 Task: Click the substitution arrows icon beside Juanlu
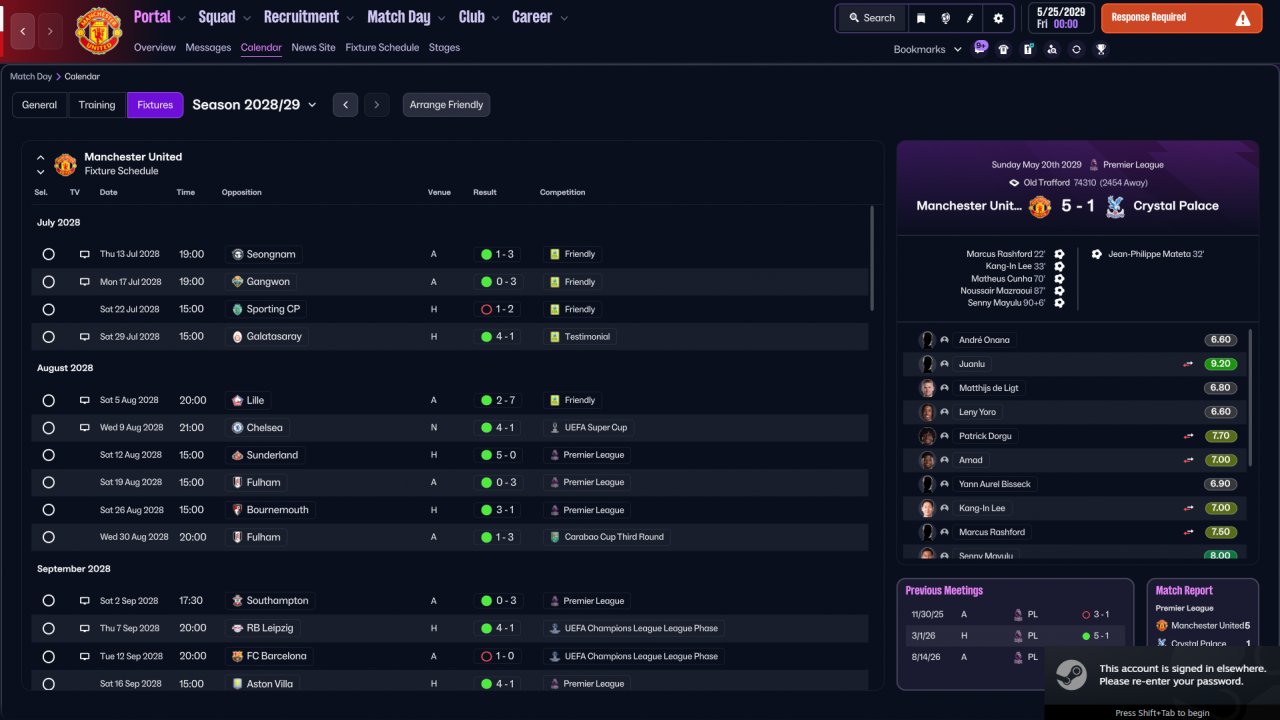coord(1189,364)
